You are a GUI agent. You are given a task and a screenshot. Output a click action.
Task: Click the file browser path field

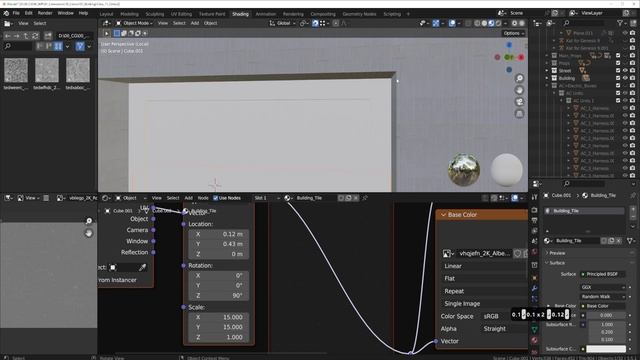[x=74, y=36]
